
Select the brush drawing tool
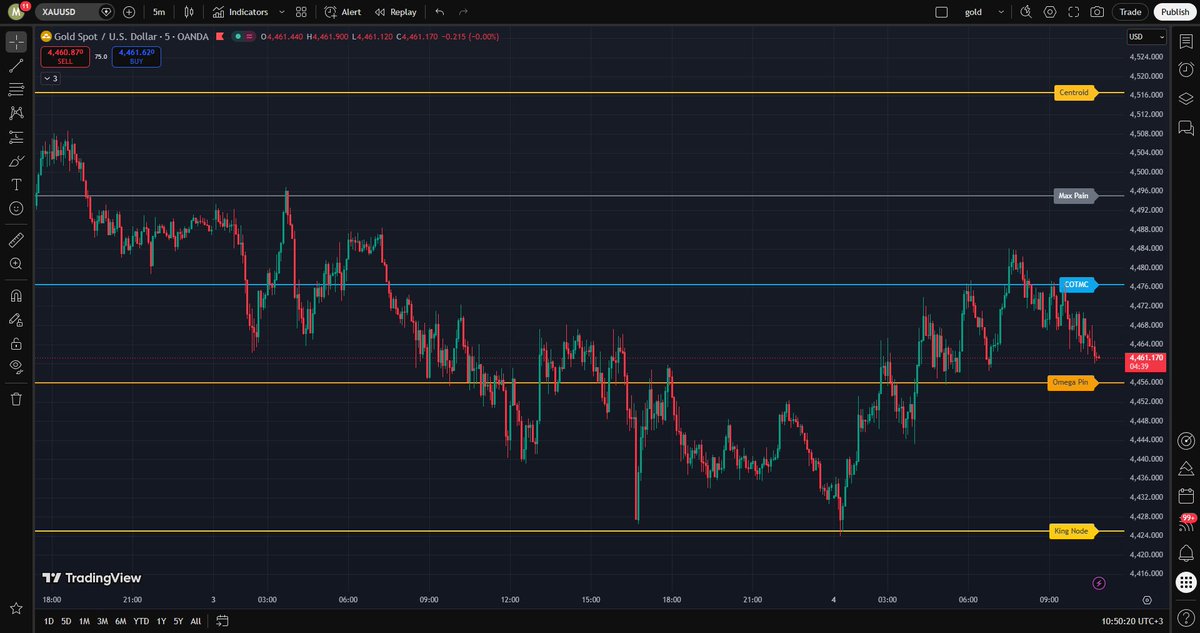point(16,161)
